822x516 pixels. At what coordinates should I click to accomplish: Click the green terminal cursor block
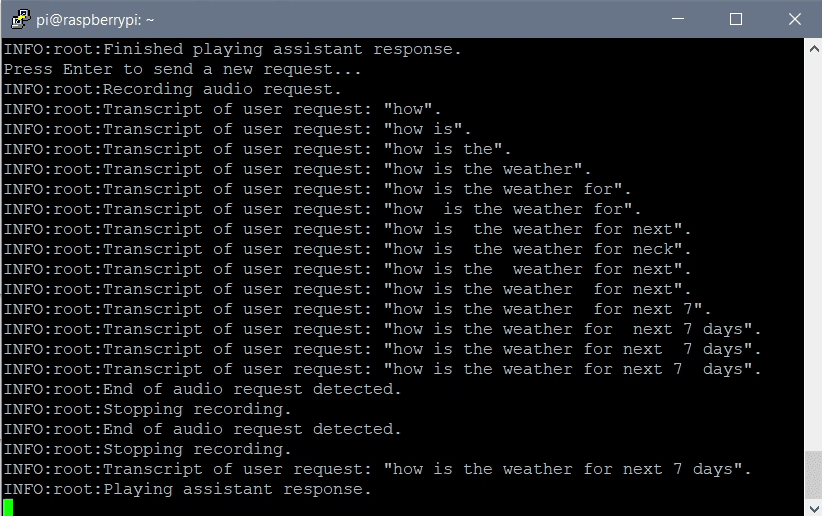[x=8, y=508]
